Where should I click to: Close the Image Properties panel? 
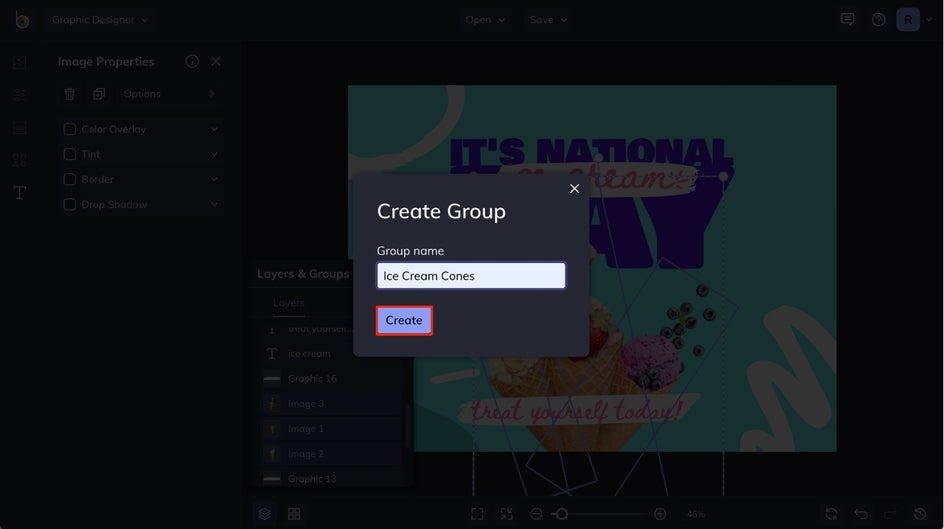pos(216,61)
